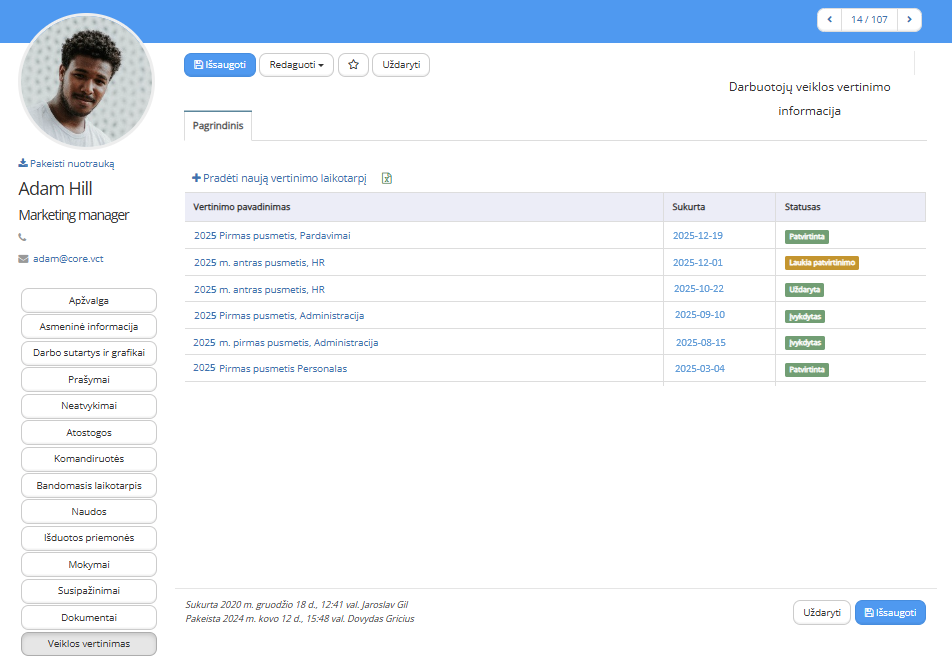
Task: Click Pakeisti nuotrauką to change photo
Action: [73, 163]
